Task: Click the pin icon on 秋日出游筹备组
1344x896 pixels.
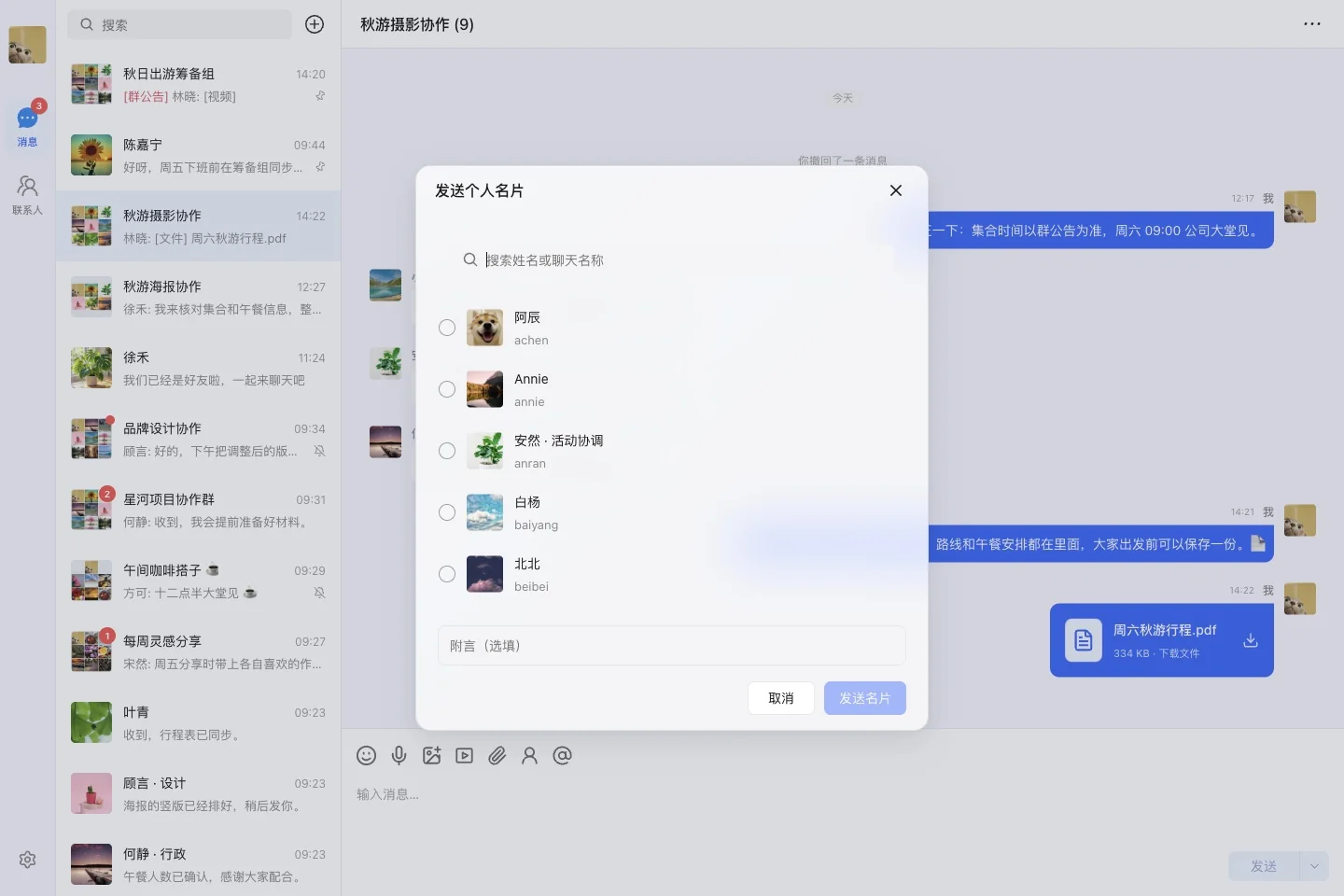Action: 320,96
